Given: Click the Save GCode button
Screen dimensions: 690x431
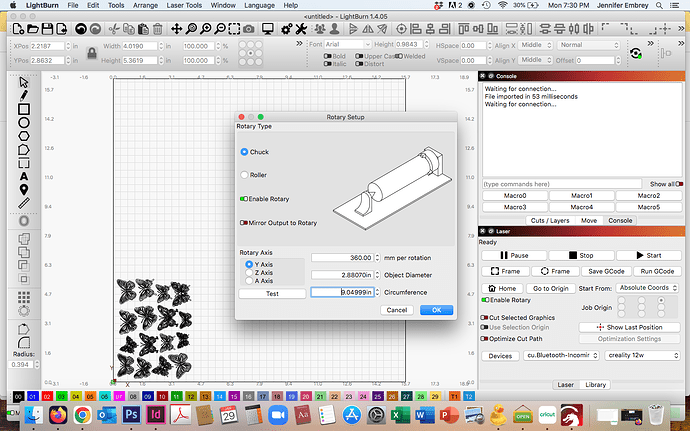Looking at the screenshot, I should click(606, 271).
